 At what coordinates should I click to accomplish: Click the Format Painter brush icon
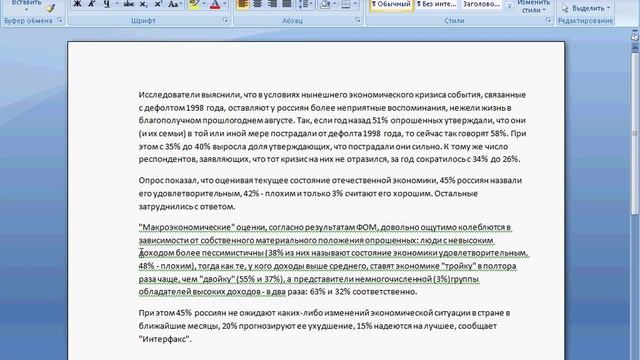coord(50,8)
